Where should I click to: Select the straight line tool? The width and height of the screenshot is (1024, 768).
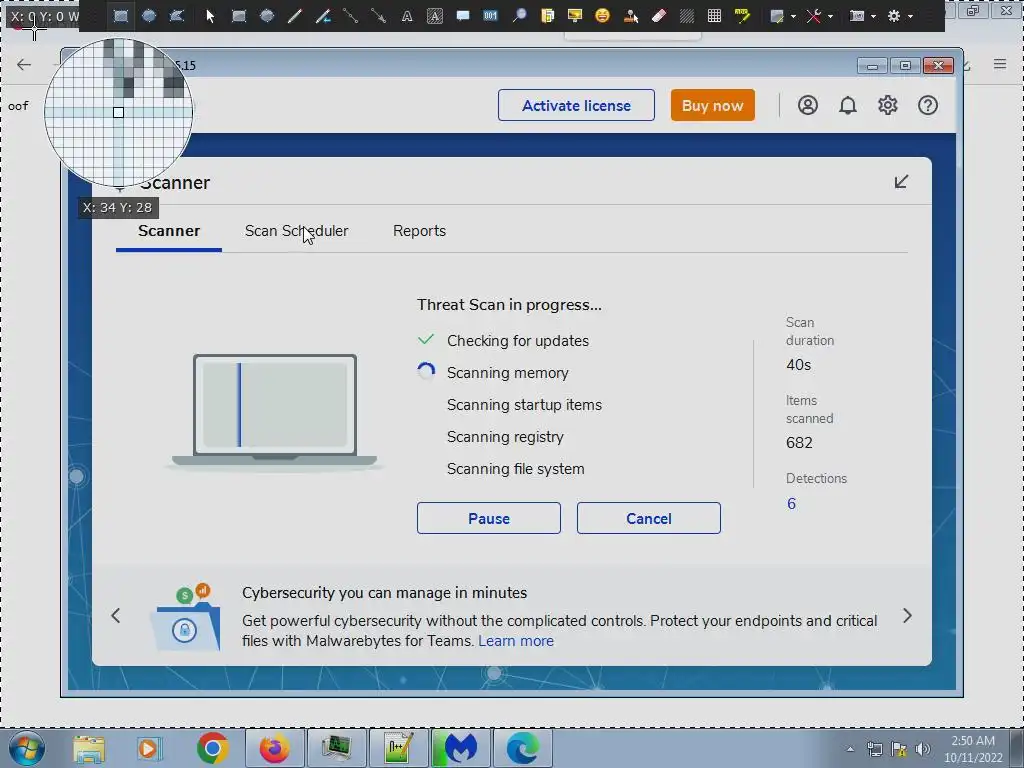(351, 16)
